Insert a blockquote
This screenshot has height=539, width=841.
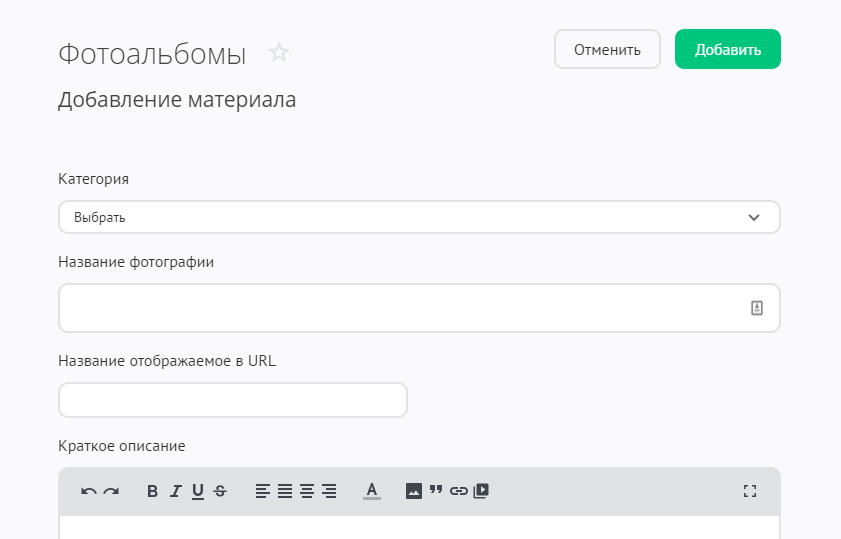(x=436, y=491)
